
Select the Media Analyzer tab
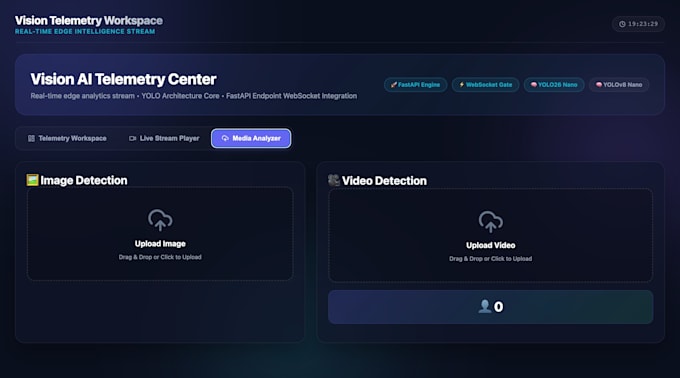(x=251, y=138)
